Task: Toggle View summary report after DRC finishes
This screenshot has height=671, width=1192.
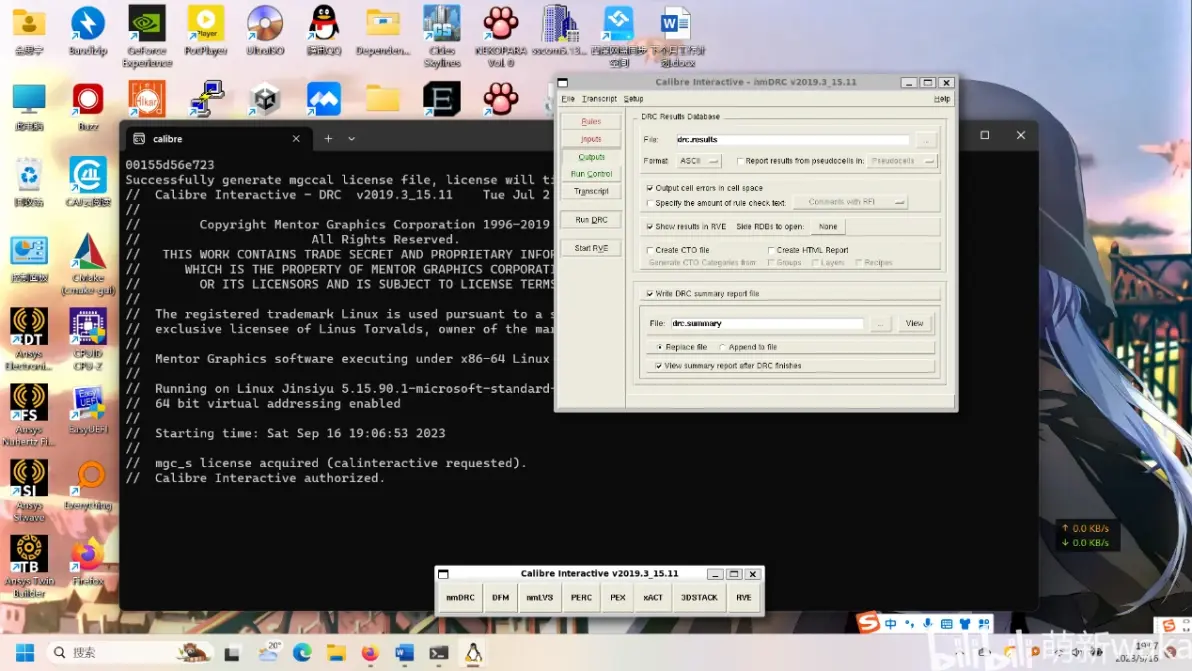Action: [658, 366]
